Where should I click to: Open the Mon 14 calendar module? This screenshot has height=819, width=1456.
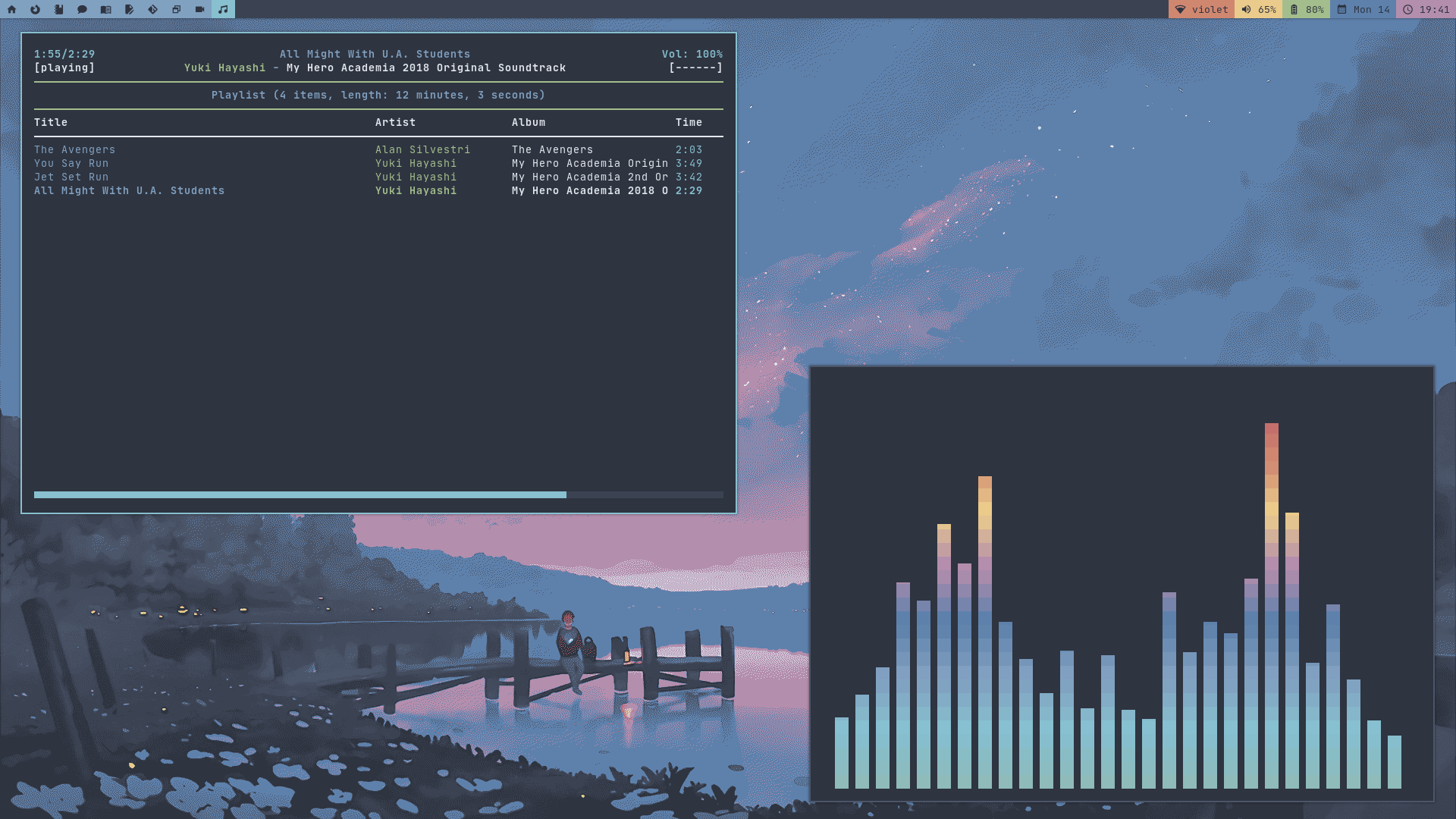point(1363,9)
